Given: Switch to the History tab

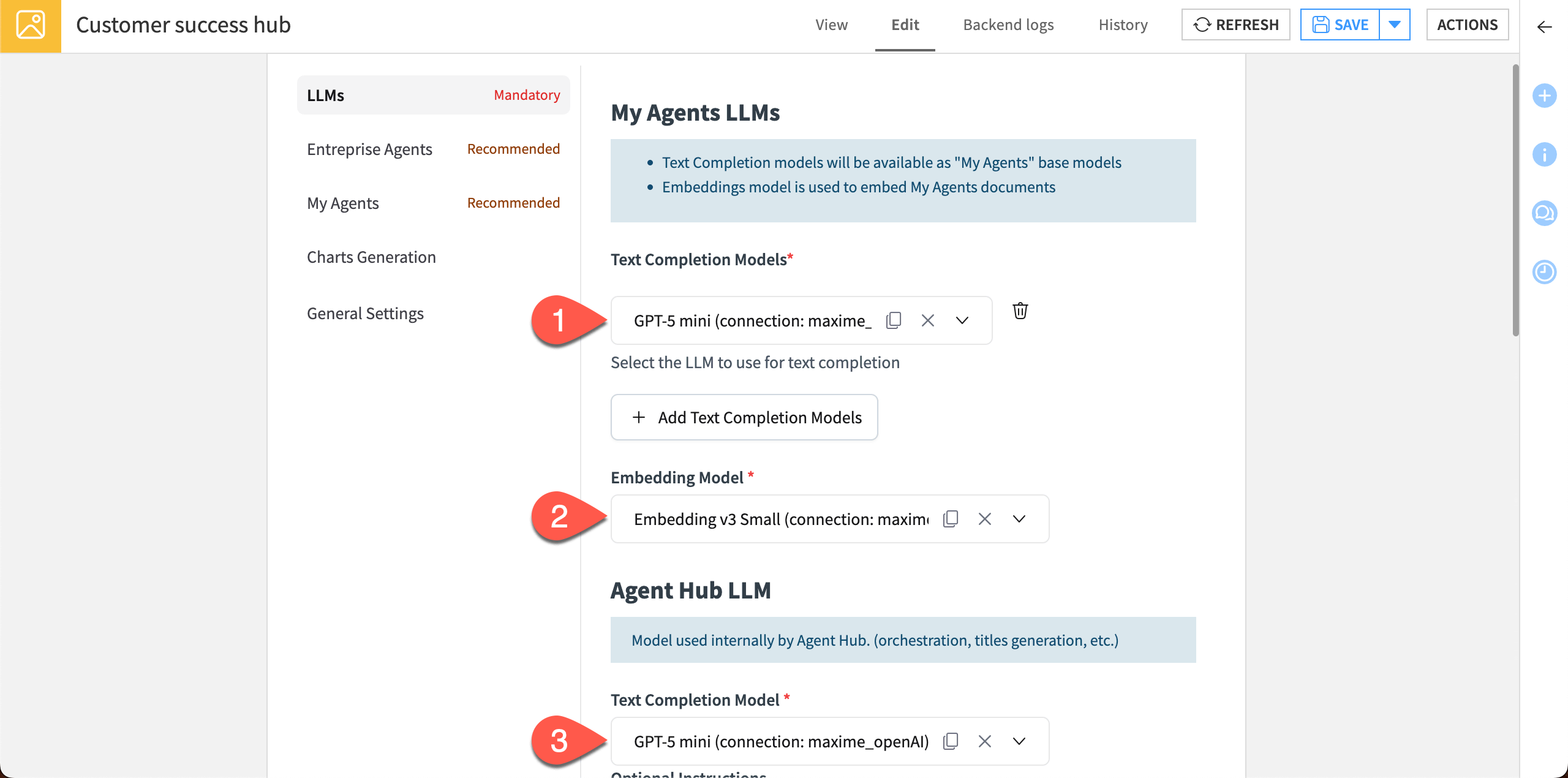Looking at the screenshot, I should click(x=1123, y=25).
